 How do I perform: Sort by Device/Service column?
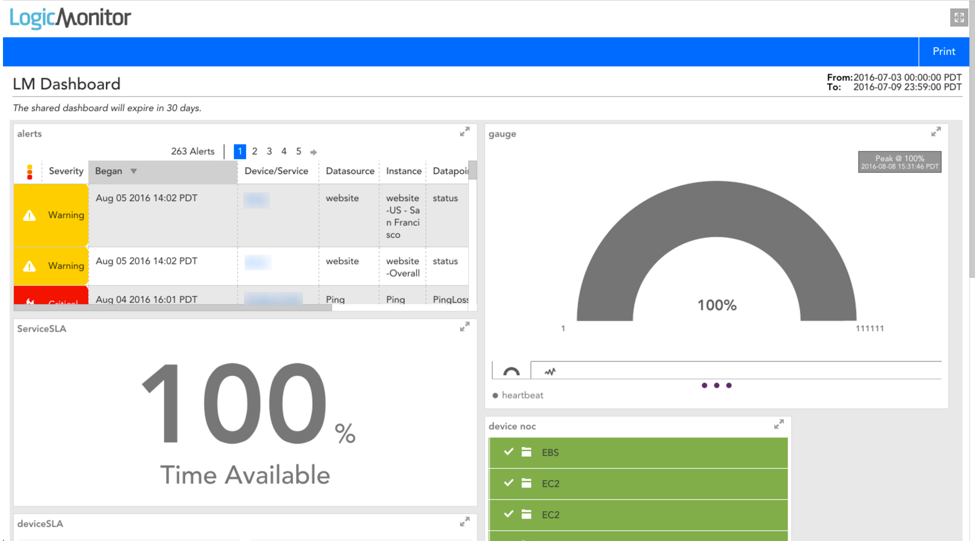[276, 171]
